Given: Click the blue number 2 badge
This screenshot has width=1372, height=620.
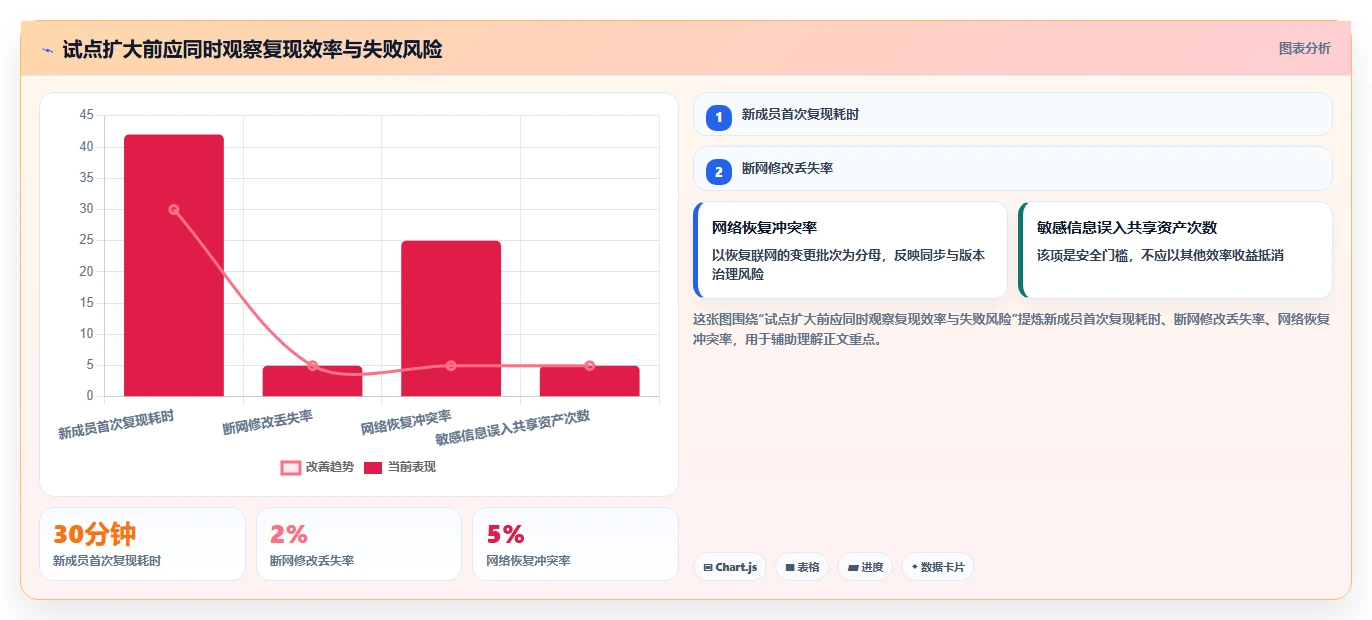Looking at the screenshot, I should (718, 171).
